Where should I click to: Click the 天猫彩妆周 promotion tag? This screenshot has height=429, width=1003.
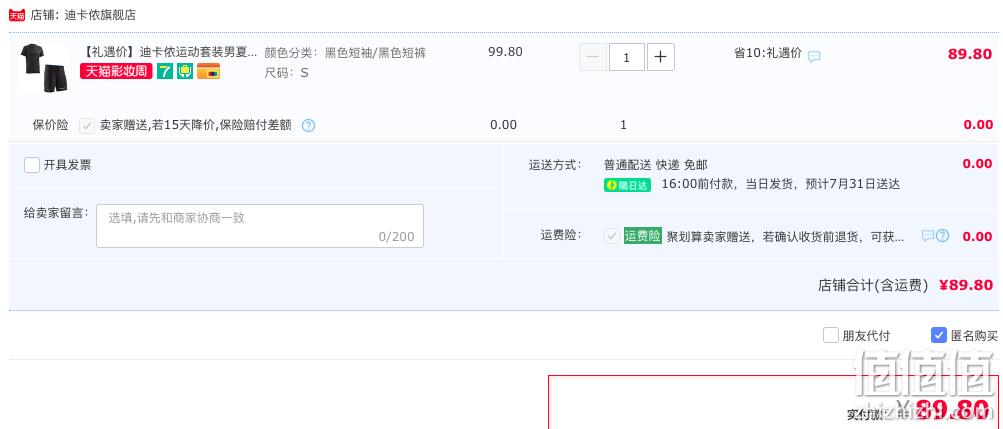(x=116, y=71)
